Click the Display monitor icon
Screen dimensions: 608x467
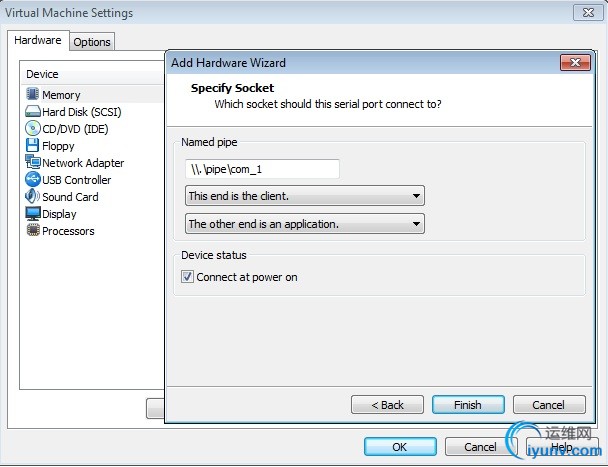pos(33,214)
